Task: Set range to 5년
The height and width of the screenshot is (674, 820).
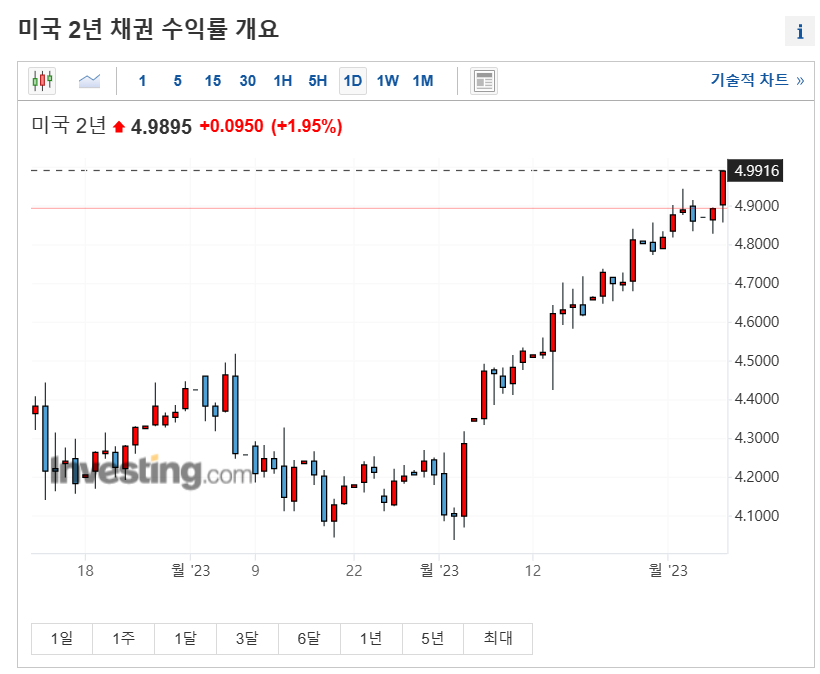Action: tap(432, 638)
